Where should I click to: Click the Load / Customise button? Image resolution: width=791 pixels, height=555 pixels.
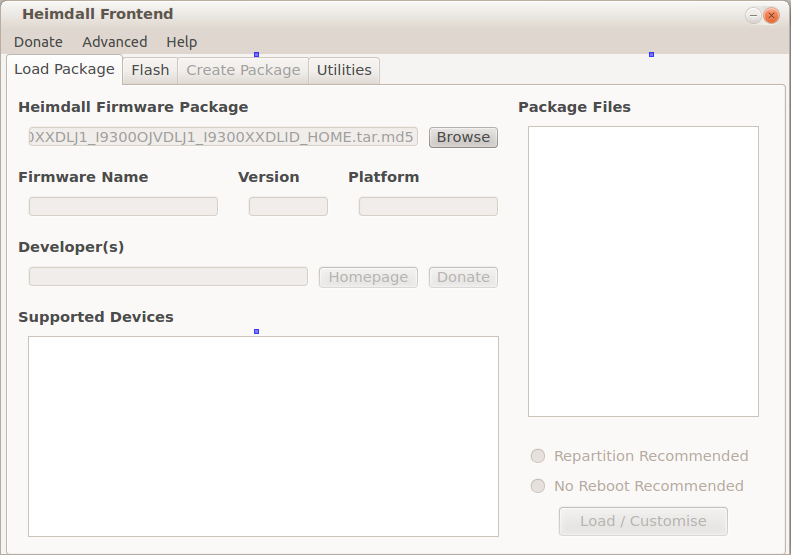[643, 521]
